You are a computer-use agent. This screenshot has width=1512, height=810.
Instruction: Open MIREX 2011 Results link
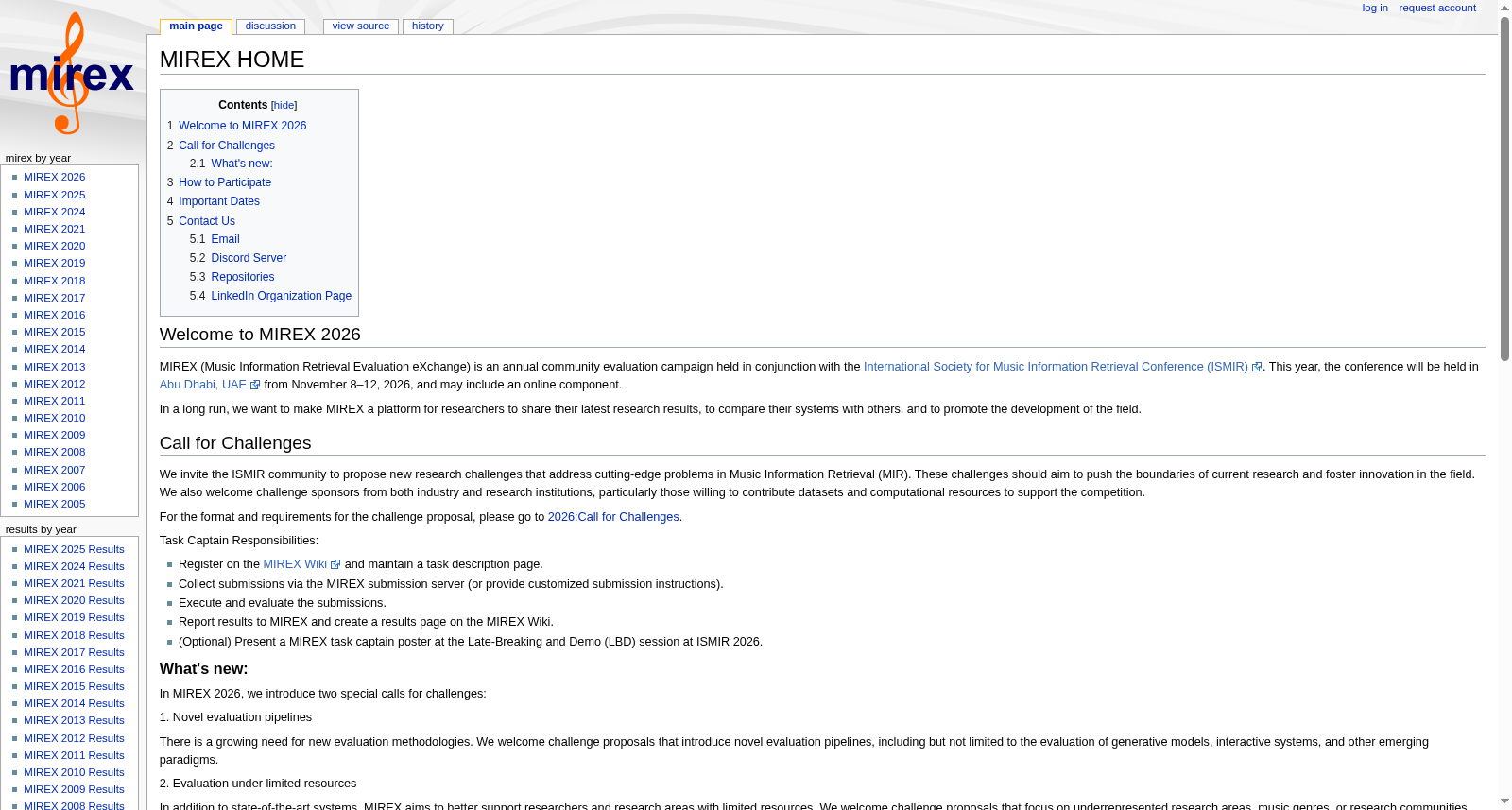(x=74, y=755)
